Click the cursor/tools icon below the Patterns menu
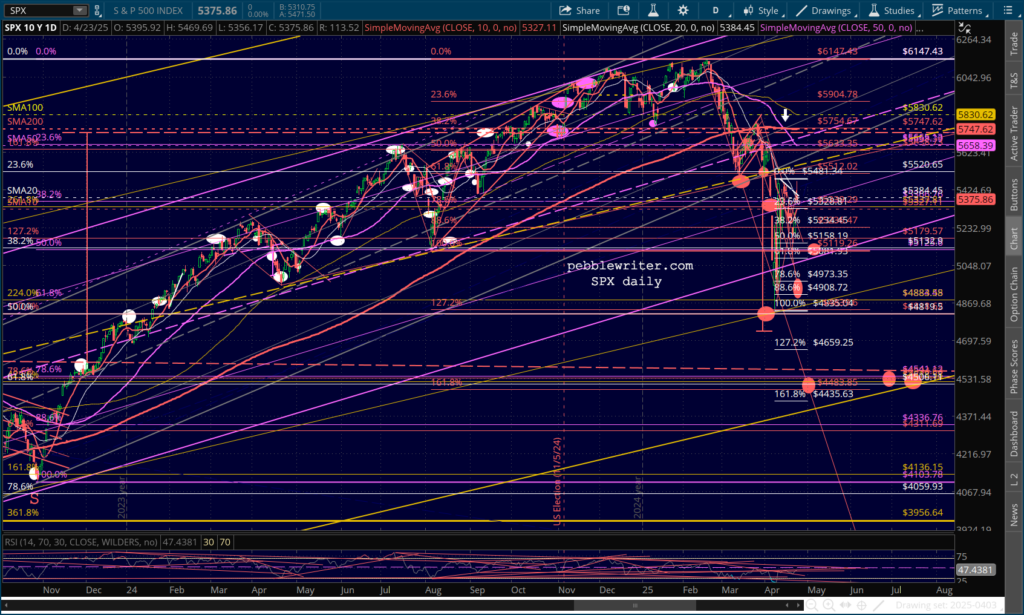Image resolution: width=1024 pixels, height=615 pixels. tap(965, 27)
